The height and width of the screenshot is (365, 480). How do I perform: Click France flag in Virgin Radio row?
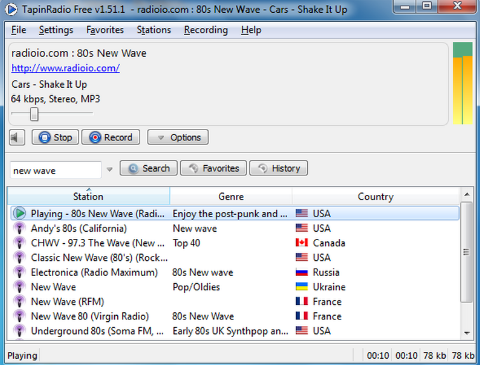(x=302, y=316)
